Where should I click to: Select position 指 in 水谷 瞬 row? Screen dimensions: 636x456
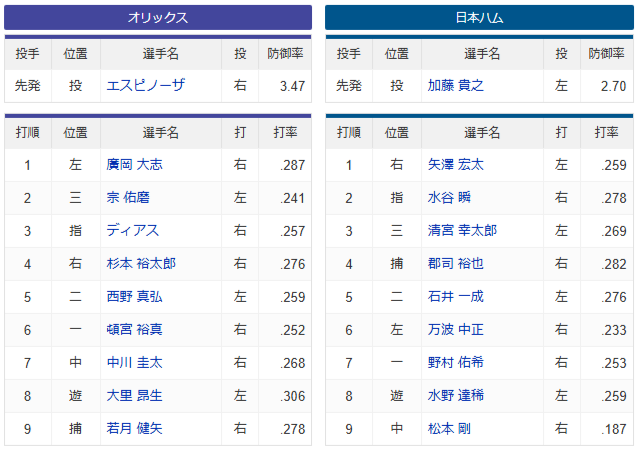pyautogui.click(x=397, y=198)
